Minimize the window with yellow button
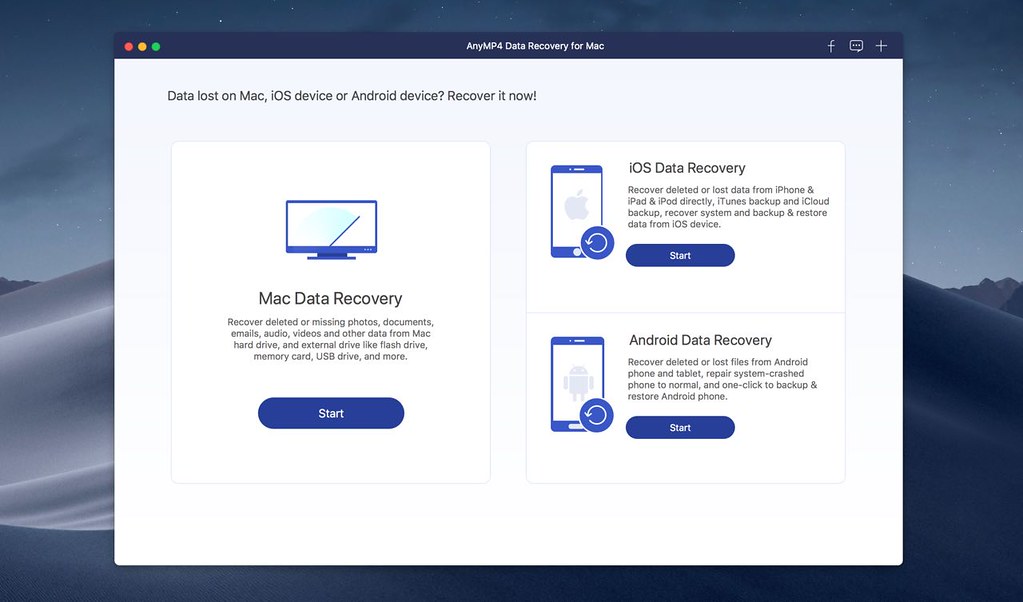 [142, 47]
